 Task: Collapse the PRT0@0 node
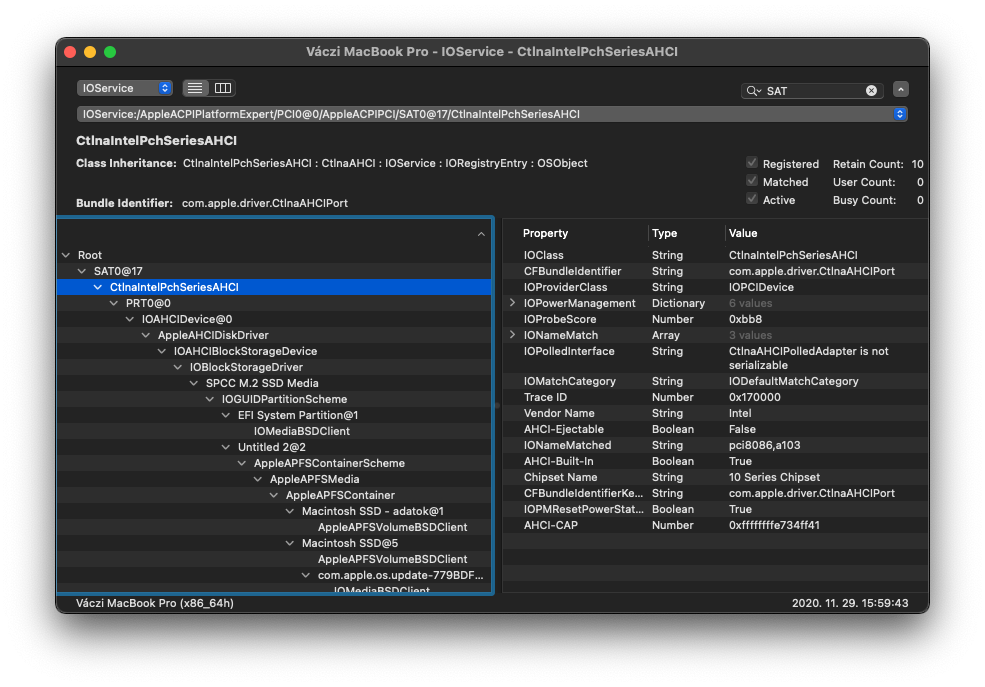point(114,303)
